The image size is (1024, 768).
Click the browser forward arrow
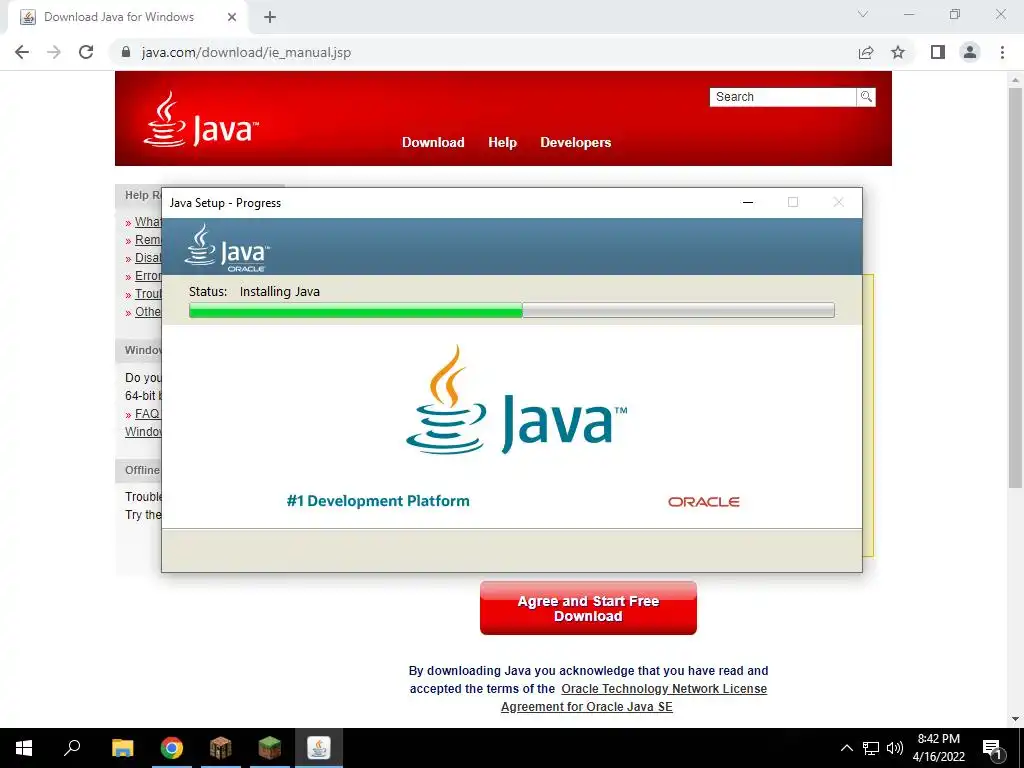54,52
